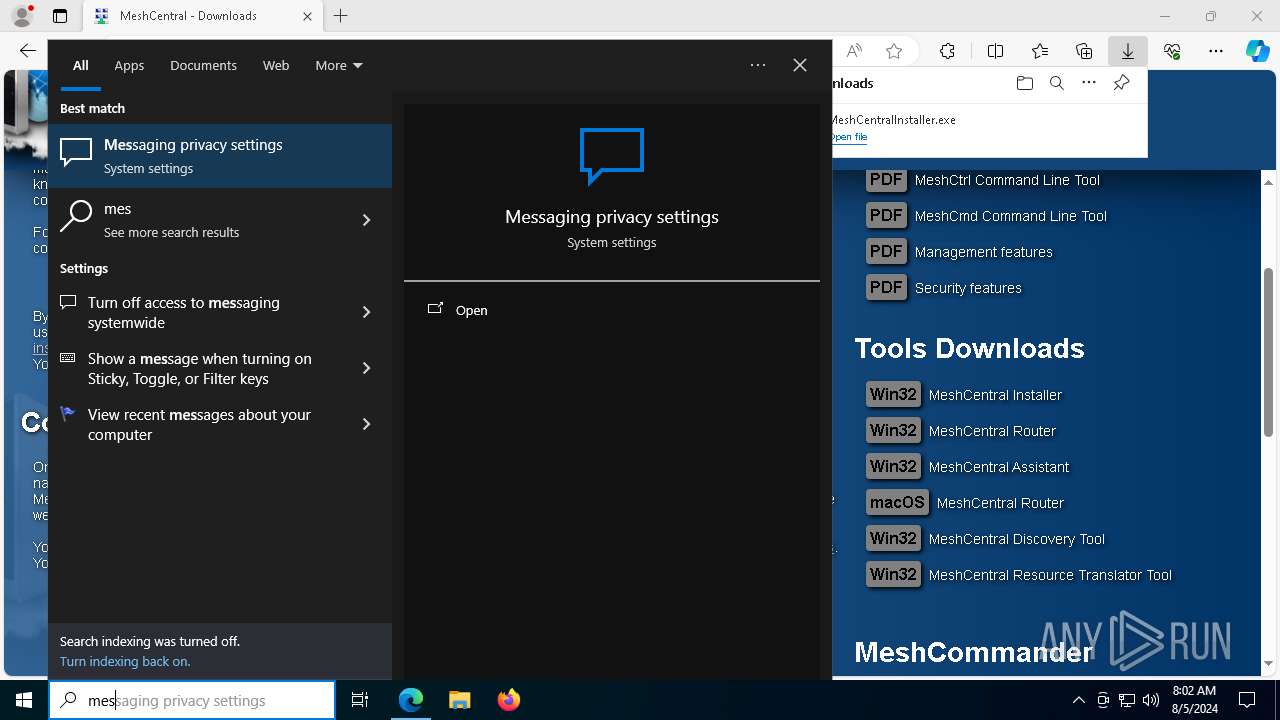
Task: Switch to the All search tab
Action: pos(80,65)
